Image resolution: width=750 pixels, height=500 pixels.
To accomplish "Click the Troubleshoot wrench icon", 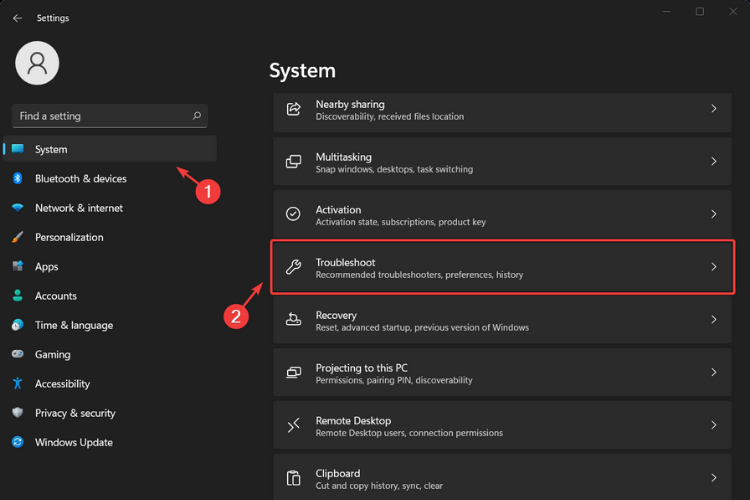I will tap(293, 267).
